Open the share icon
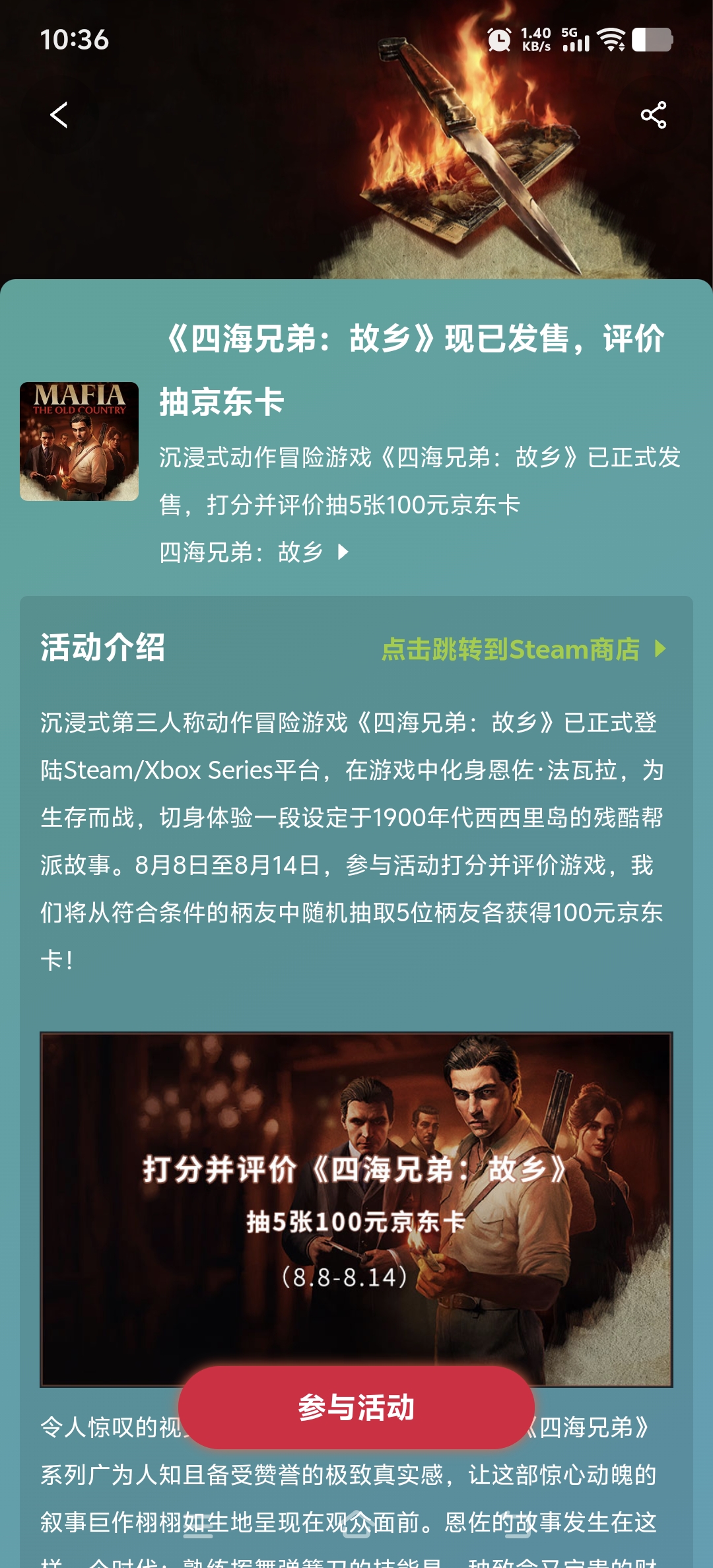The width and height of the screenshot is (713, 1568). [653, 115]
